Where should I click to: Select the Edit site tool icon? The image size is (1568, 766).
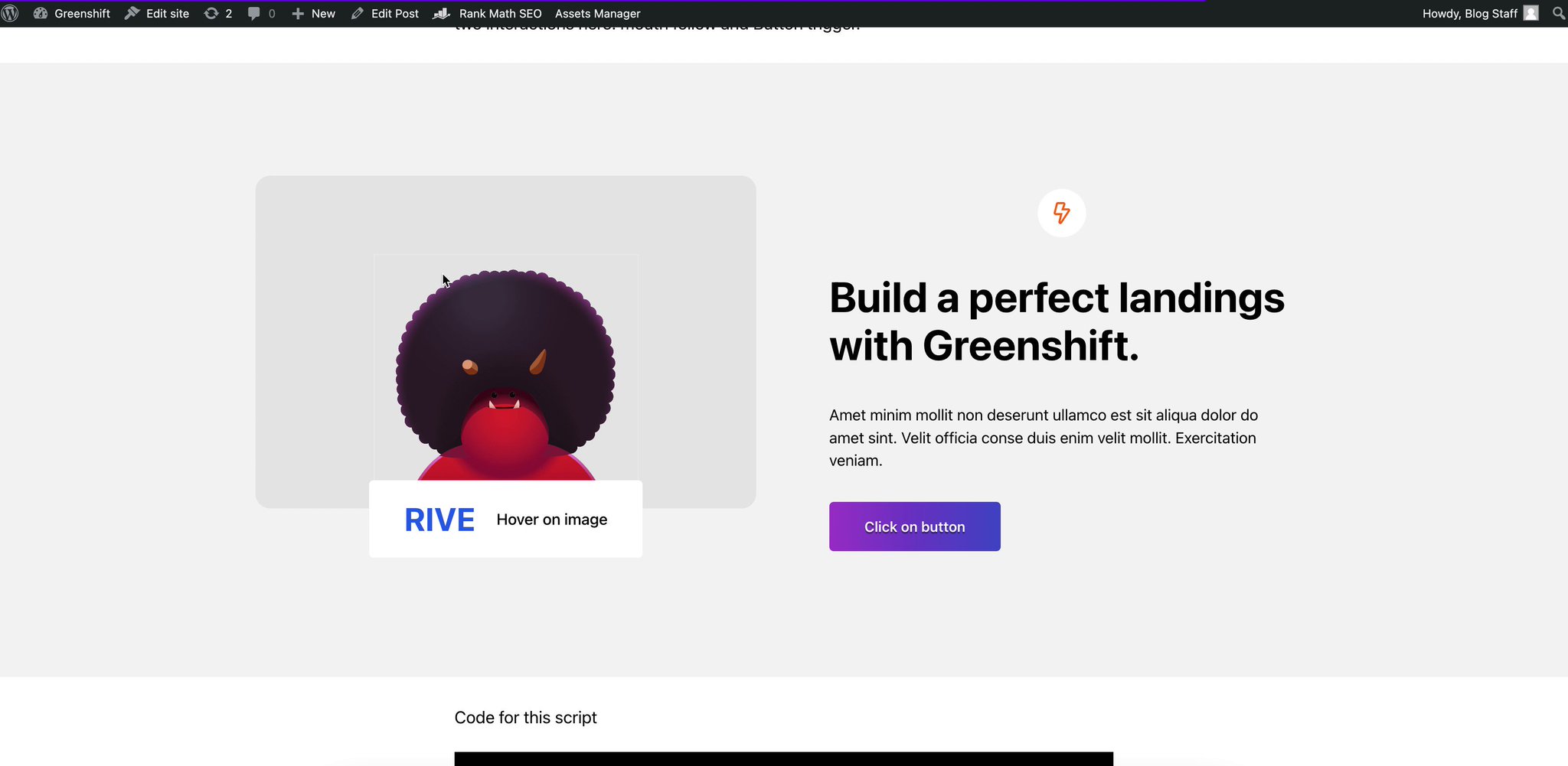pyautogui.click(x=132, y=13)
